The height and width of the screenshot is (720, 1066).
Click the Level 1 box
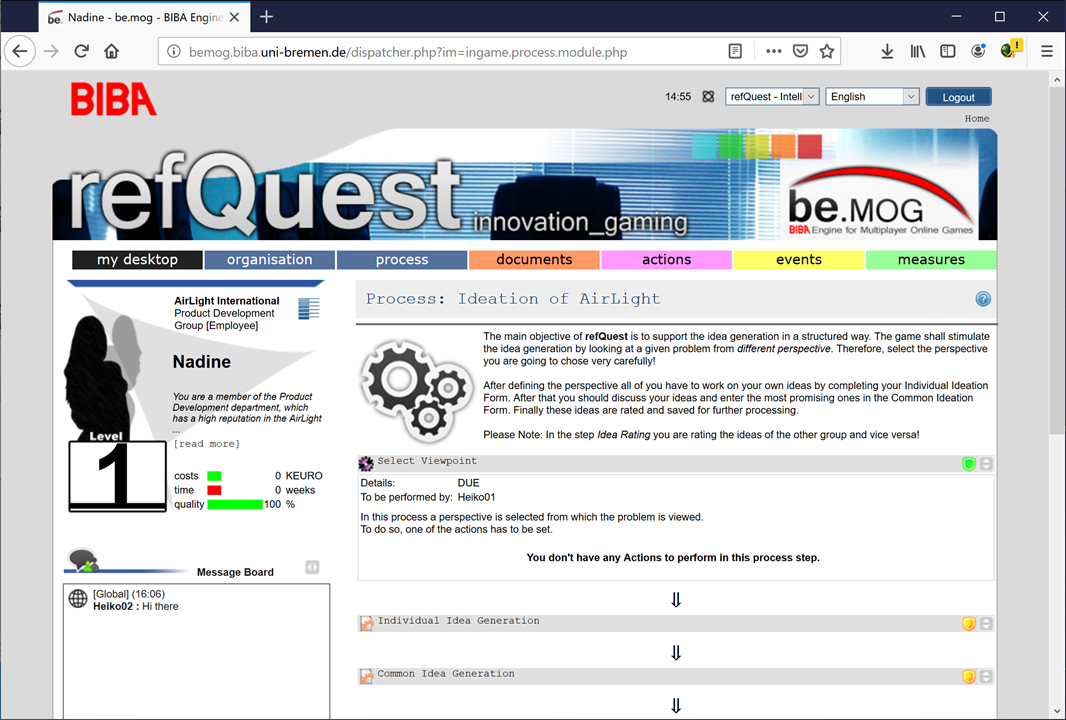118,475
